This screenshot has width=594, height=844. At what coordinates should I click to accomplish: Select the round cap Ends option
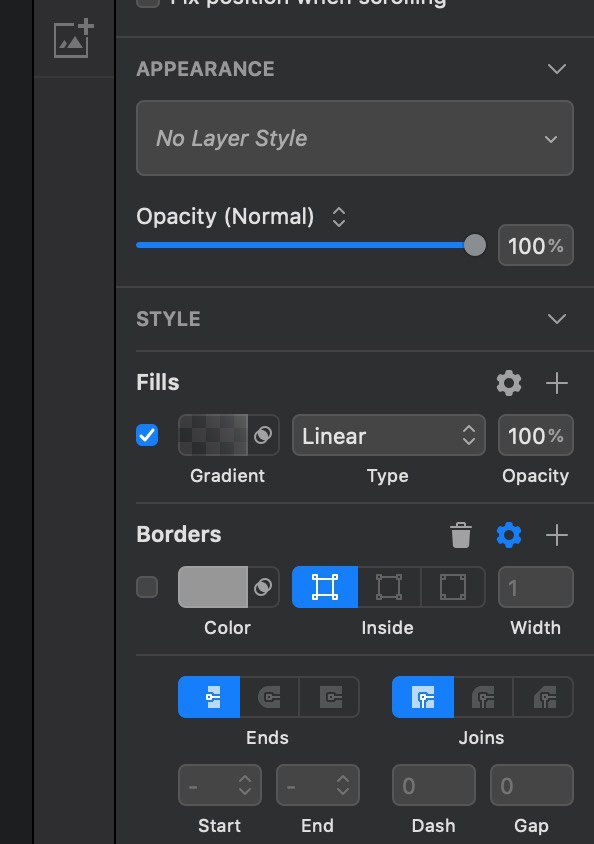[269, 697]
